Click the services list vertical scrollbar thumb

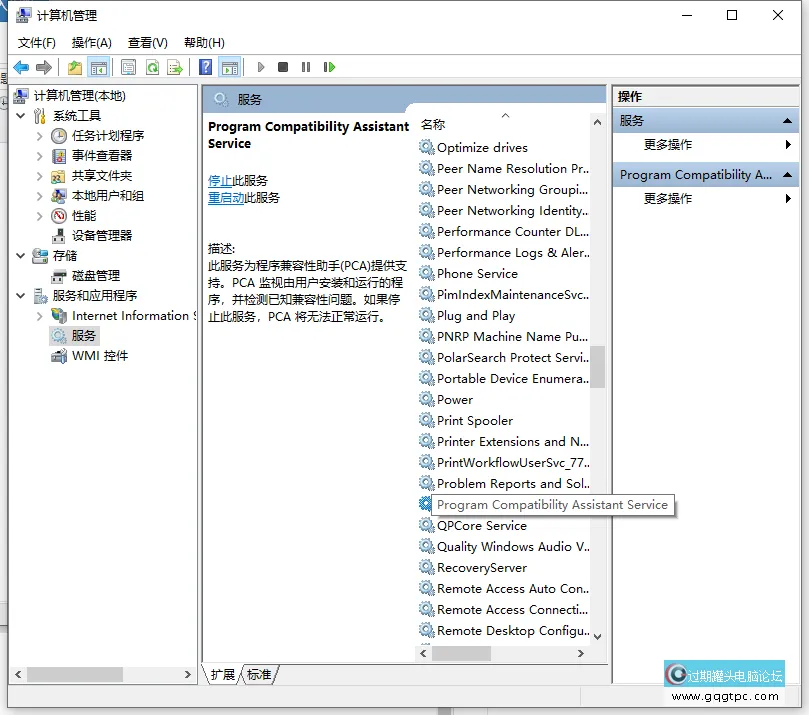click(597, 366)
